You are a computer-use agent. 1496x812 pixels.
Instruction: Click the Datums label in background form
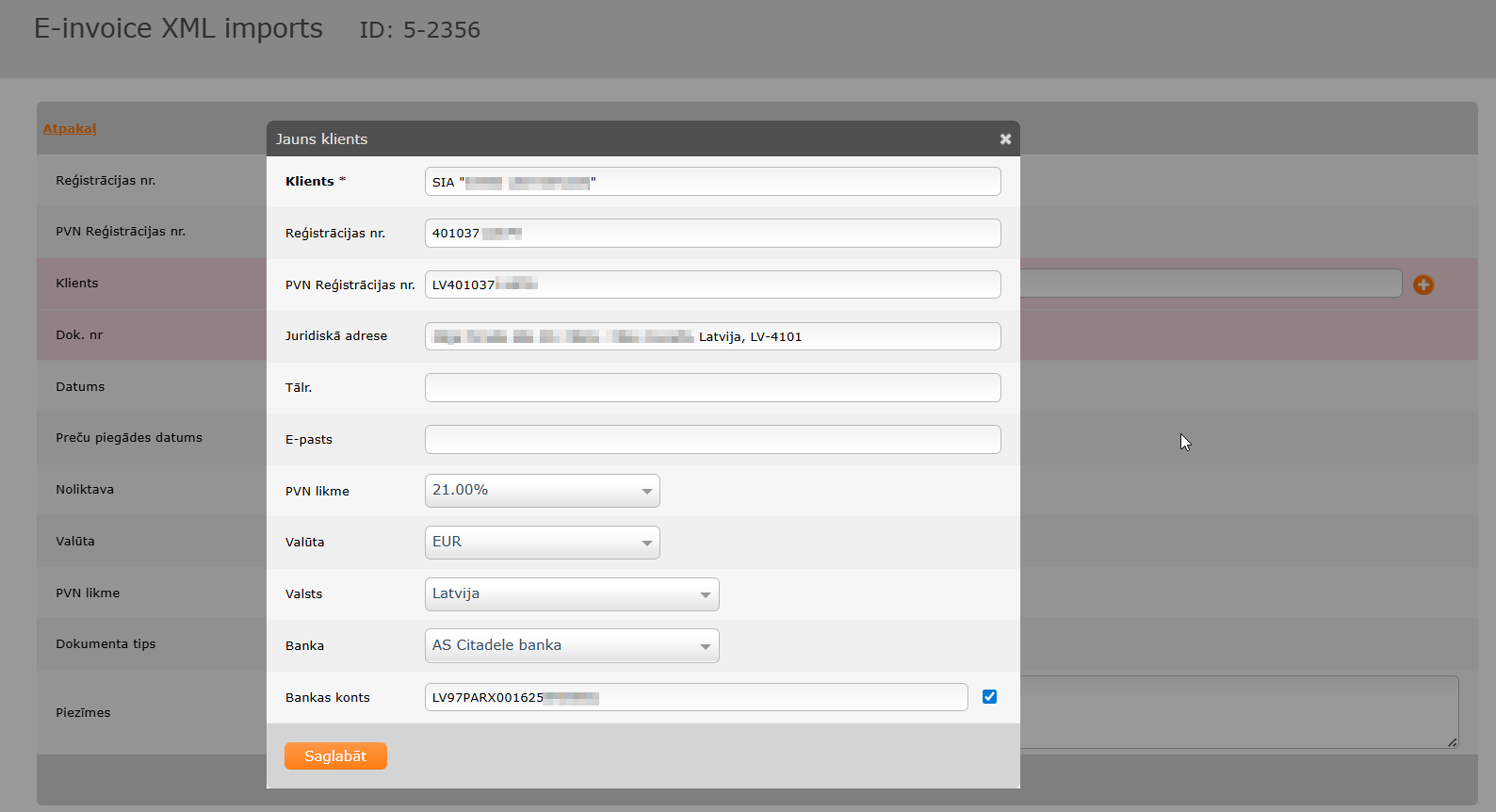tap(80, 386)
